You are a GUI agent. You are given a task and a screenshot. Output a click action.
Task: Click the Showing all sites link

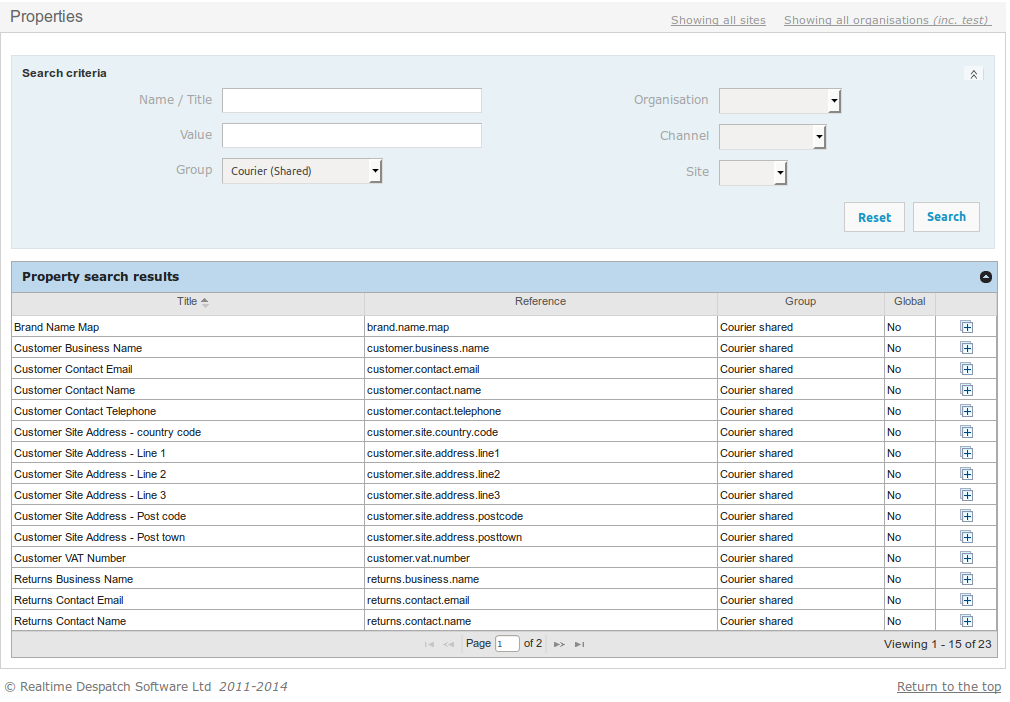pyautogui.click(x=718, y=20)
